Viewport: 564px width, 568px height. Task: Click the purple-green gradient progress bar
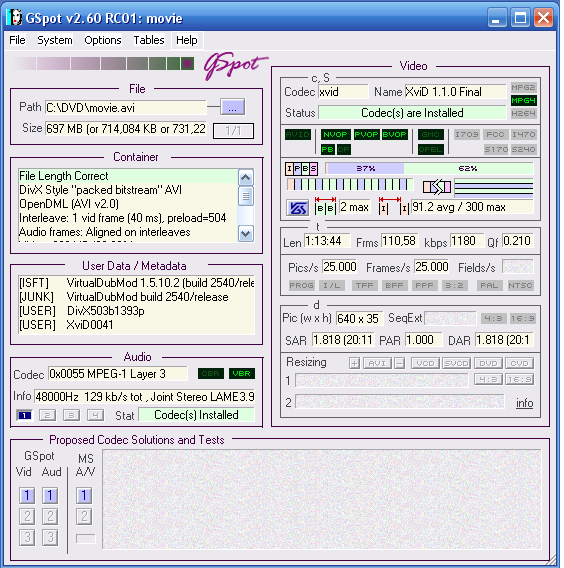[x=103, y=64]
